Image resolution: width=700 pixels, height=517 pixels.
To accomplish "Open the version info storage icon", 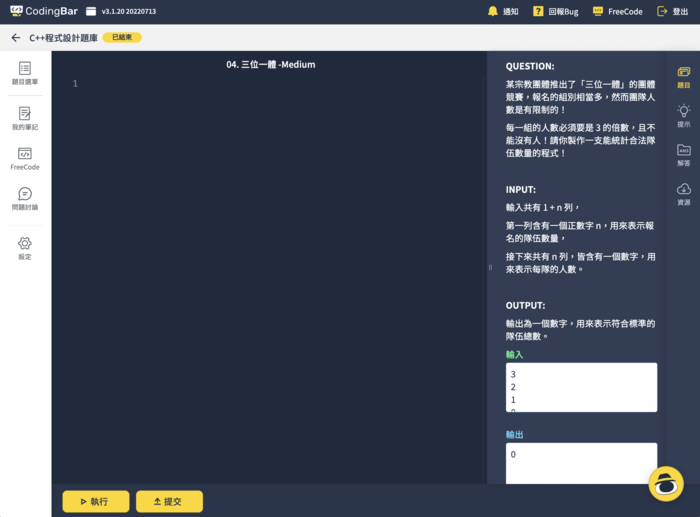I will [x=91, y=12].
